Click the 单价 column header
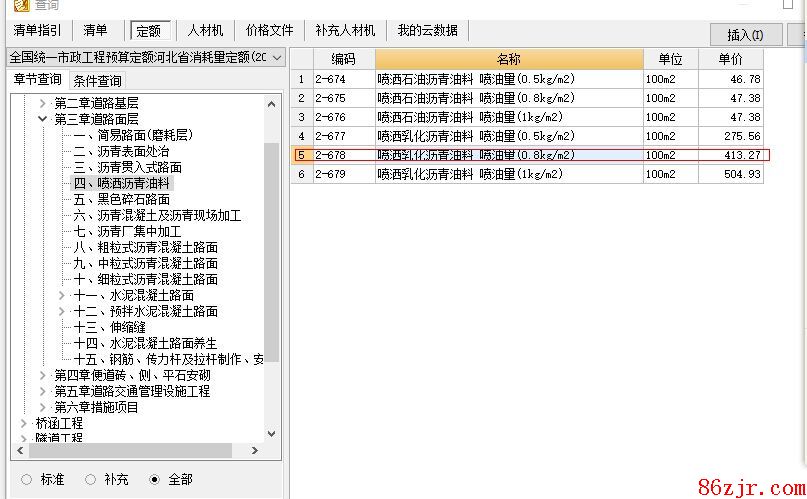 730,59
